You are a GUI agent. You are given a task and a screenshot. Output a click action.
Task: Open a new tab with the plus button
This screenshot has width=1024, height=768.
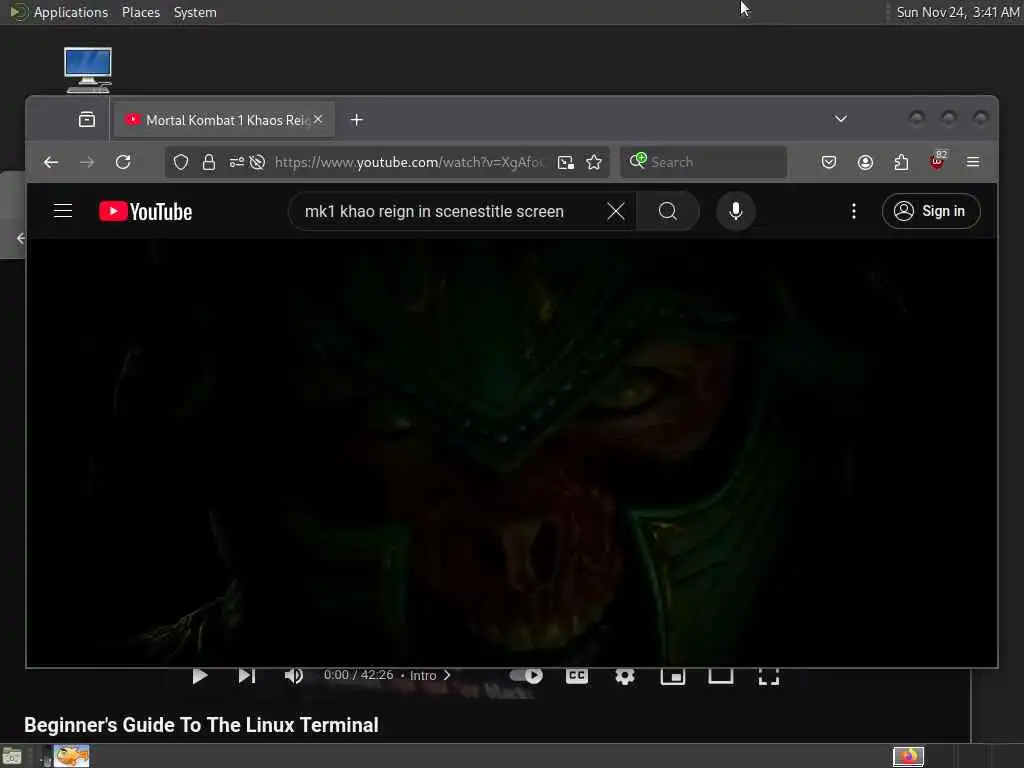tap(357, 120)
